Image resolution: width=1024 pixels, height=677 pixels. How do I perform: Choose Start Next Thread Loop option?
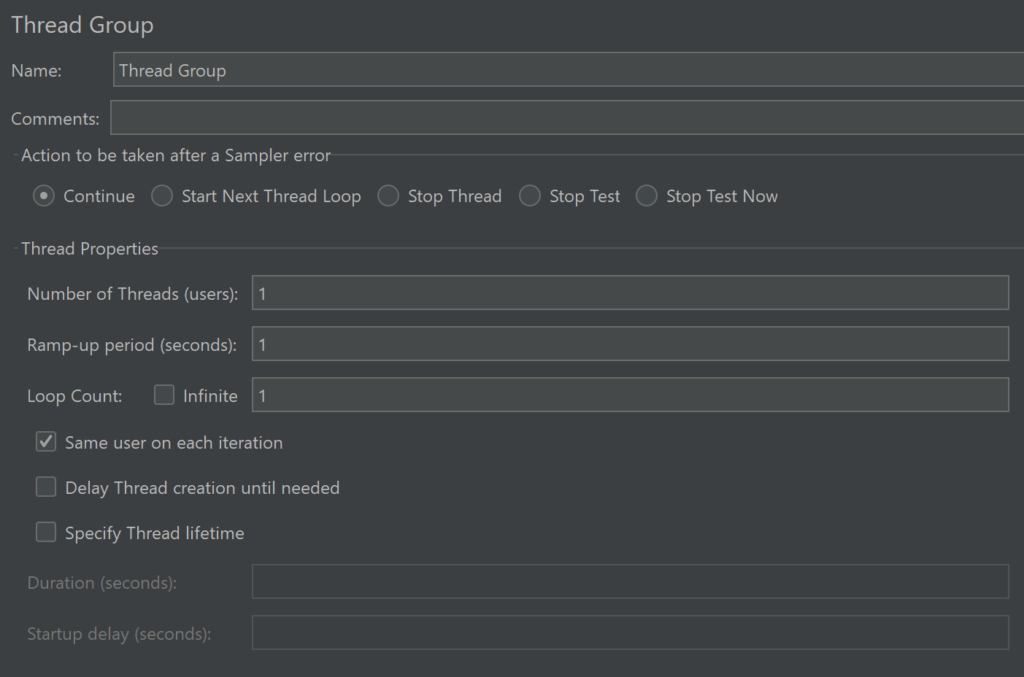tap(162, 196)
